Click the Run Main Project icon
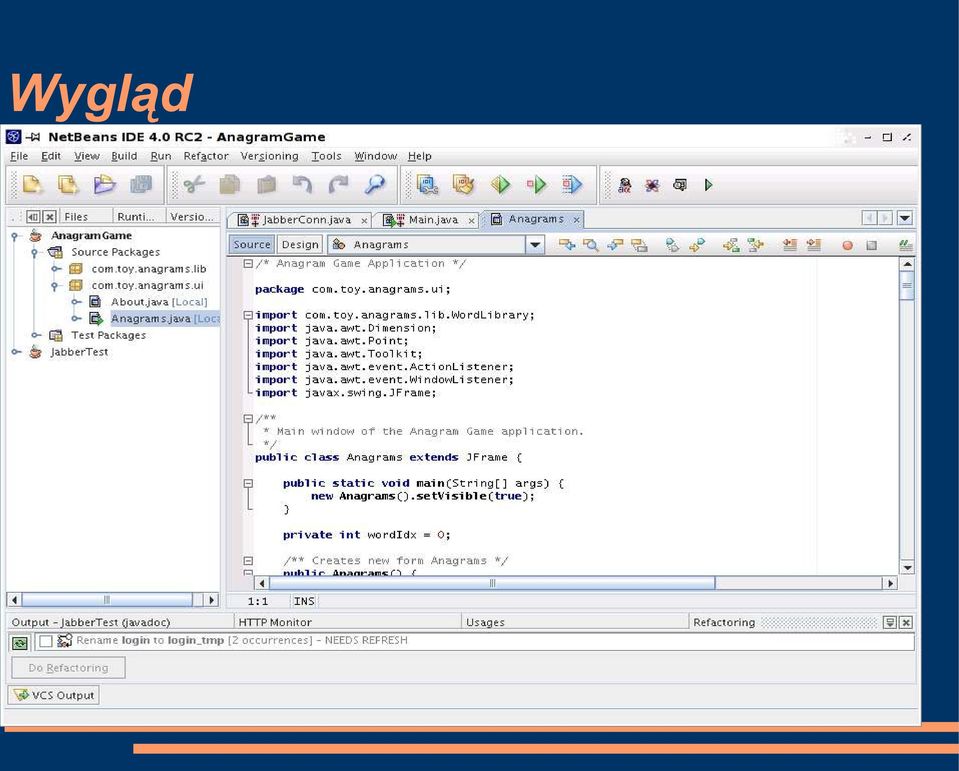 (500, 184)
